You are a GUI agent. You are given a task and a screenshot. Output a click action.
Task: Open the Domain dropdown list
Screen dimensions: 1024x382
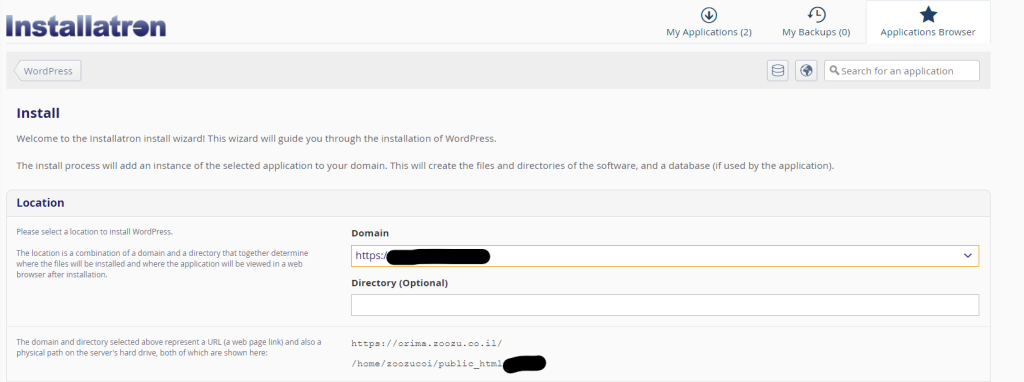click(665, 256)
